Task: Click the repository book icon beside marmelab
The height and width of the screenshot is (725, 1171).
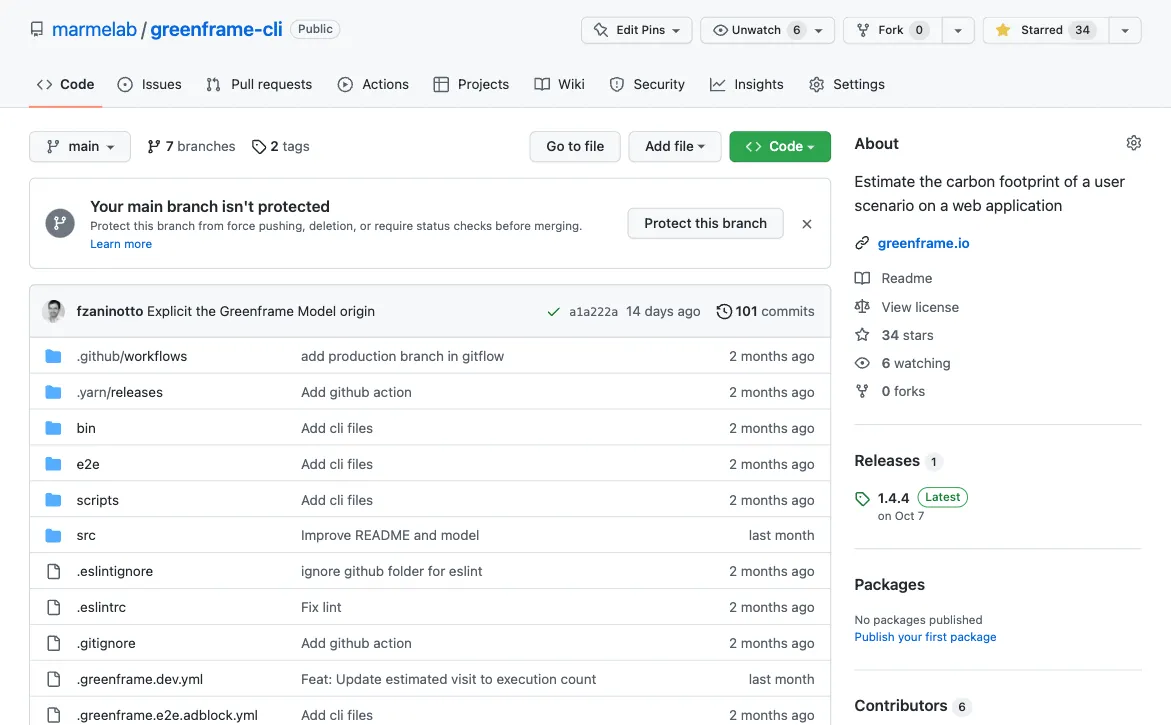Action: pos(37,29)
